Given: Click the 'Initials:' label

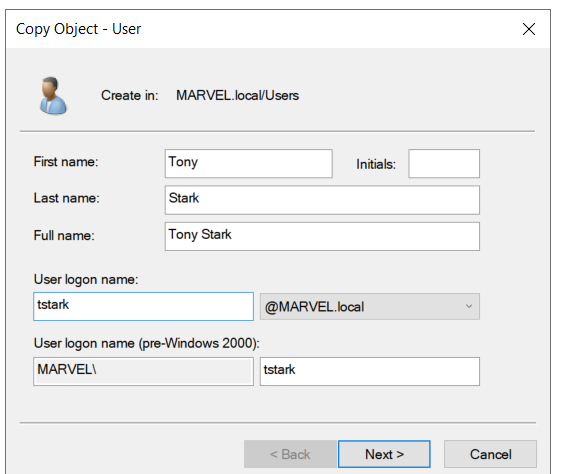Looking at the screenshot, I should [376, 164].
